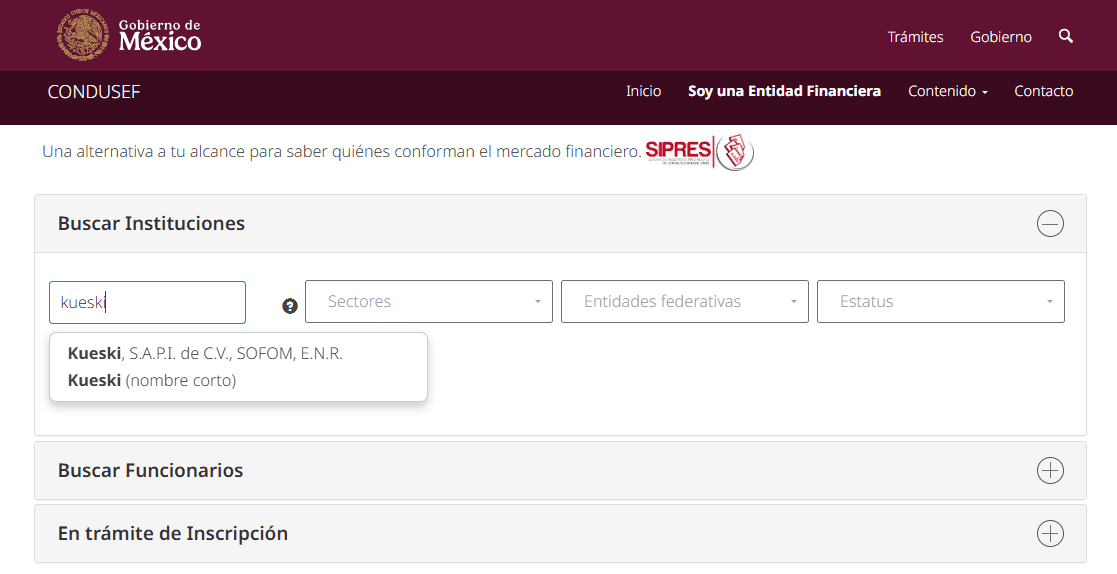Open the Contacto page
Image resolution: width=1117 pixels, height=574 pixels.
[x=1043, y=91]
